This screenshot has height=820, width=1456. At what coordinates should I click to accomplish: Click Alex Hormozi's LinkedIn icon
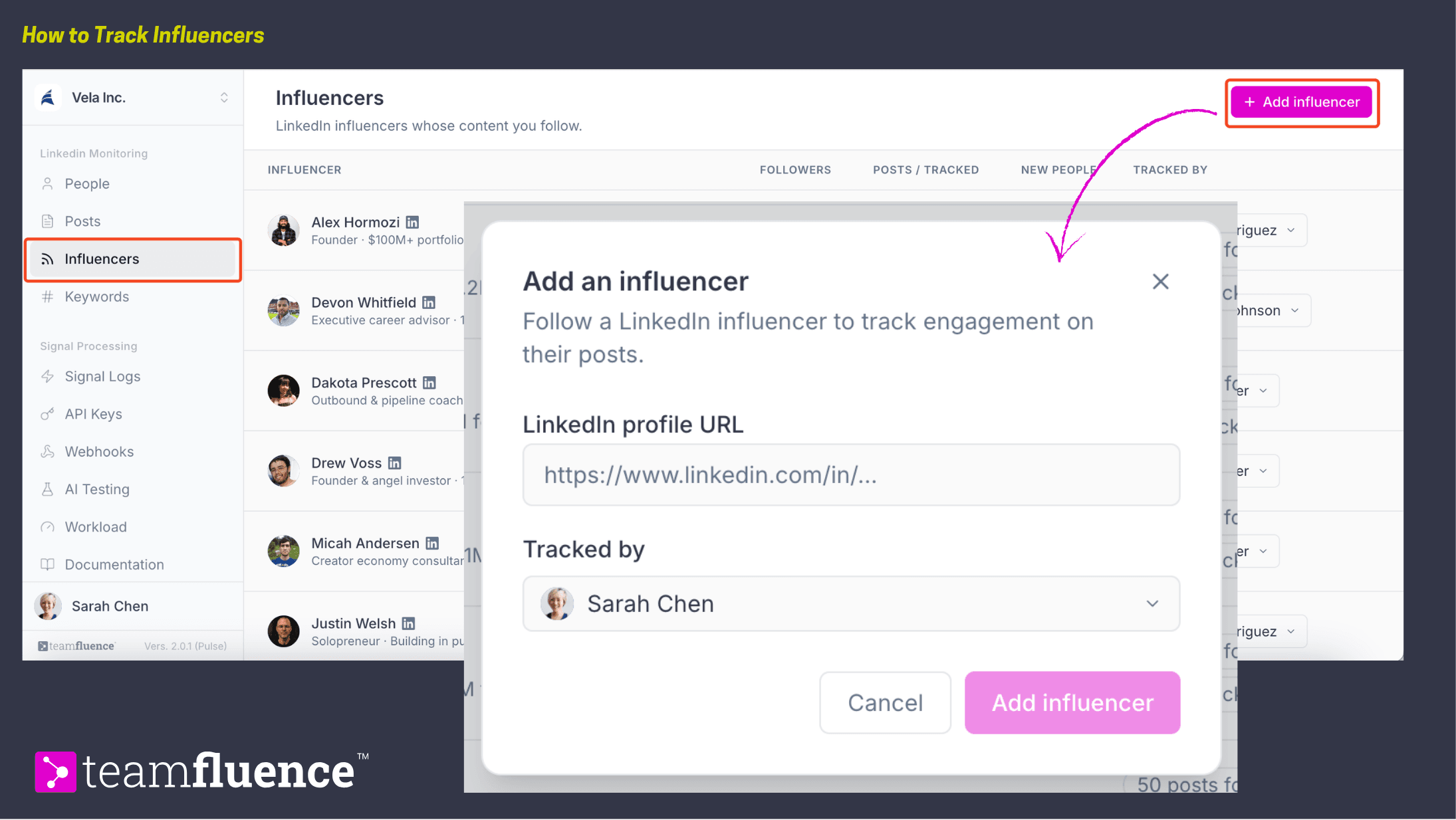pyautogui.click(x=412, y=222)
